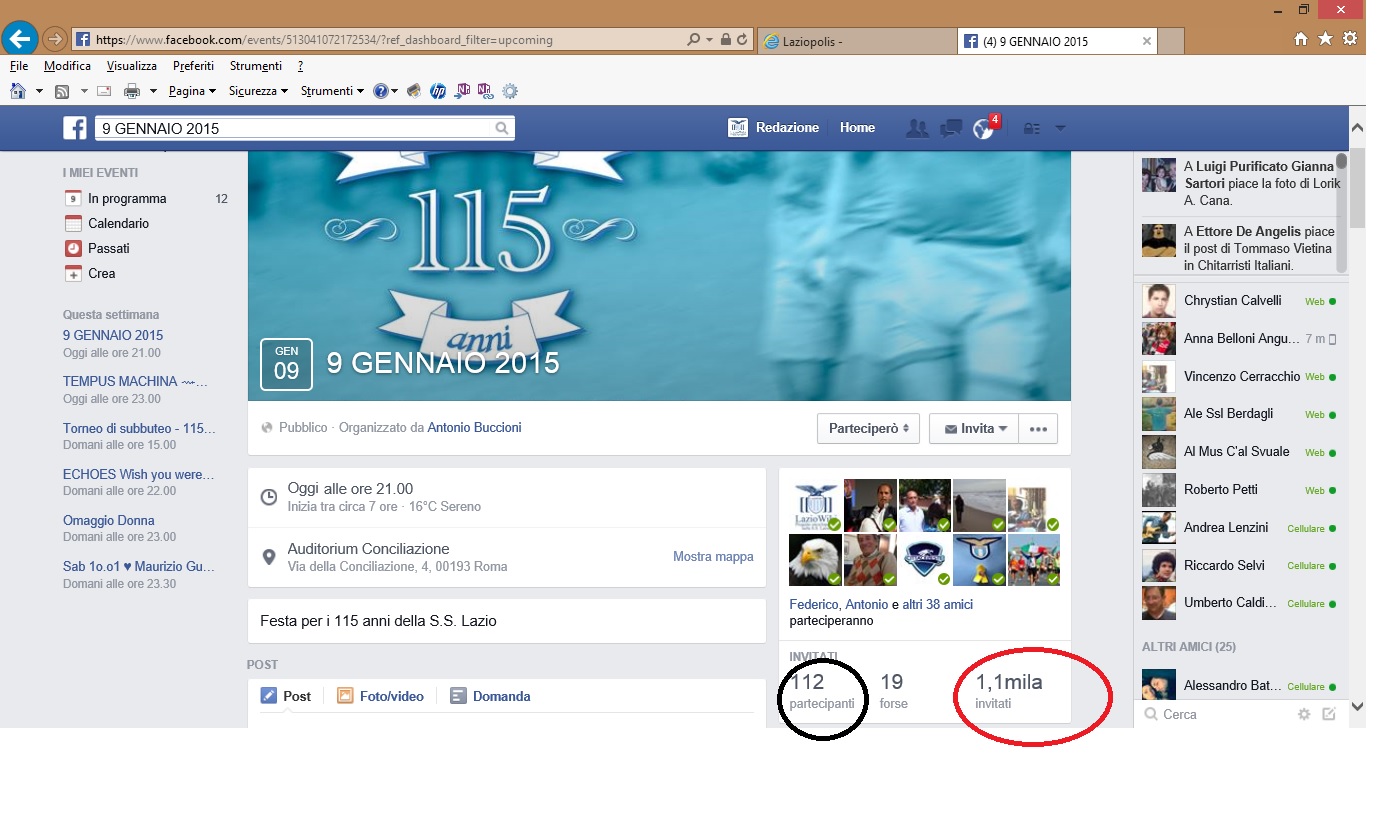Click the print icon in the toolbar
The image size is (1381, 840).
coord(132,91)
